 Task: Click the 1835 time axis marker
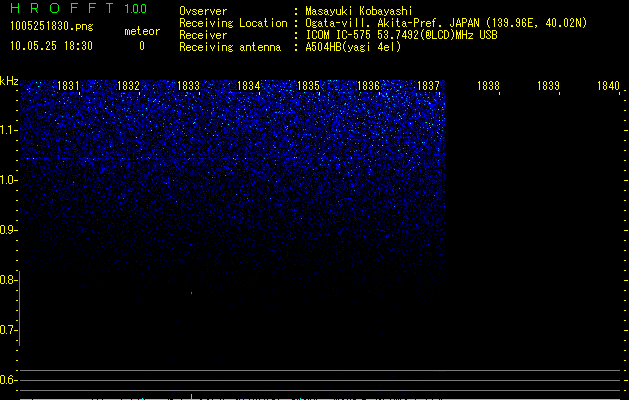(308, 86)
